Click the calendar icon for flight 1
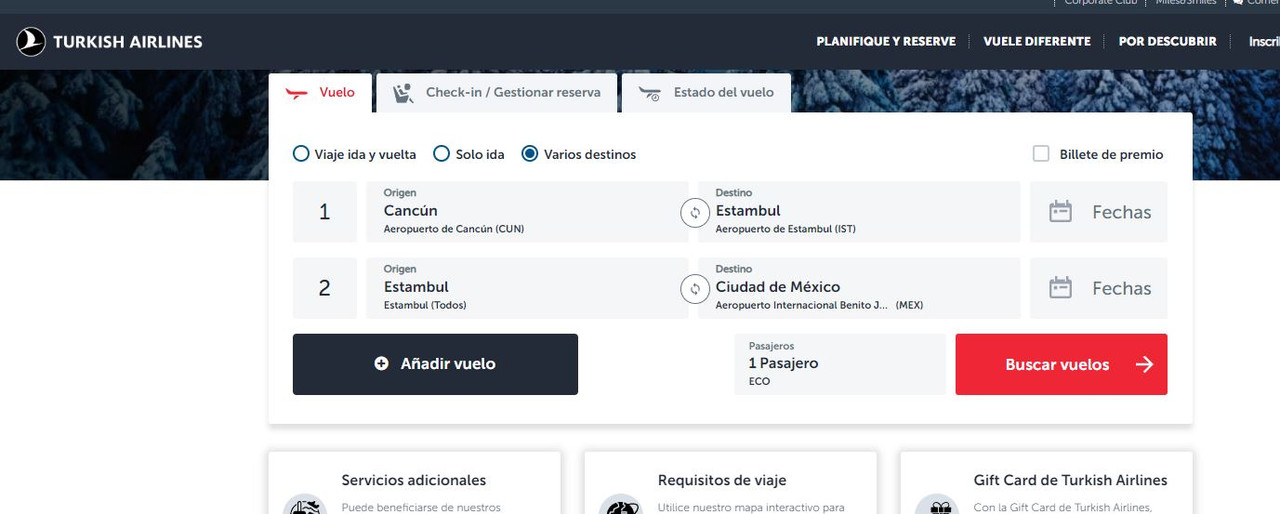This screenshot has height=514, width=1280. 1060,212
